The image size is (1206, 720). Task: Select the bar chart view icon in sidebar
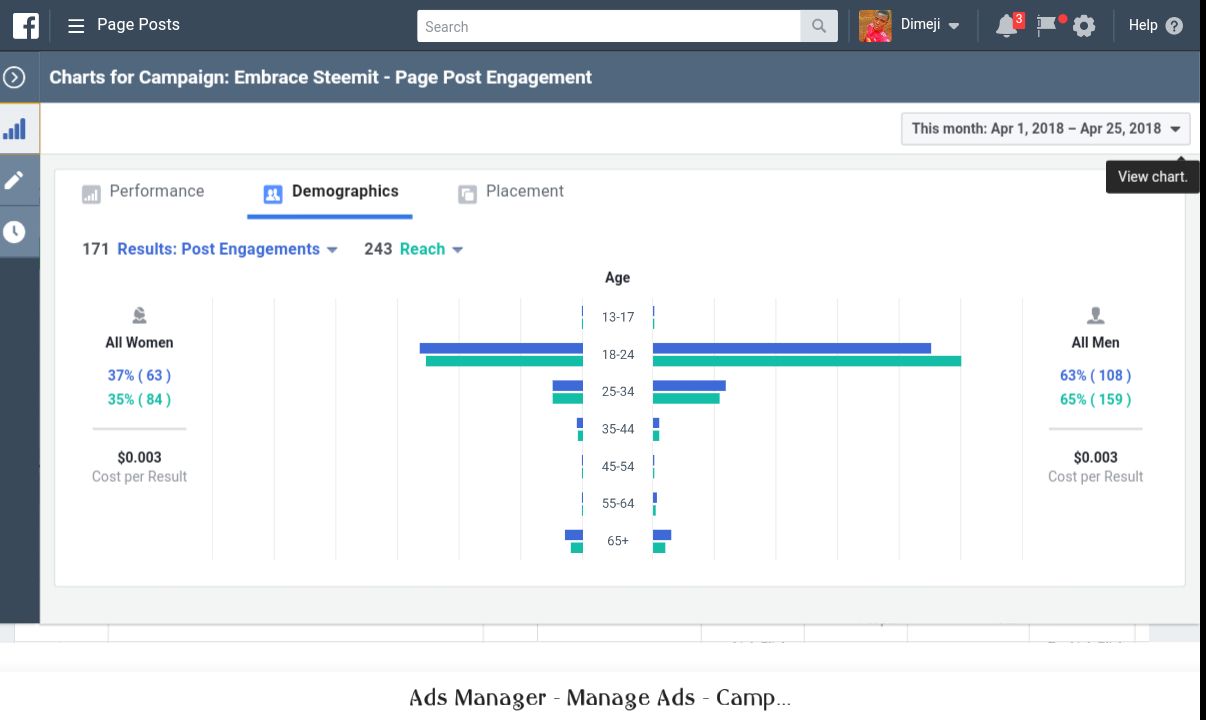point(15,129)
